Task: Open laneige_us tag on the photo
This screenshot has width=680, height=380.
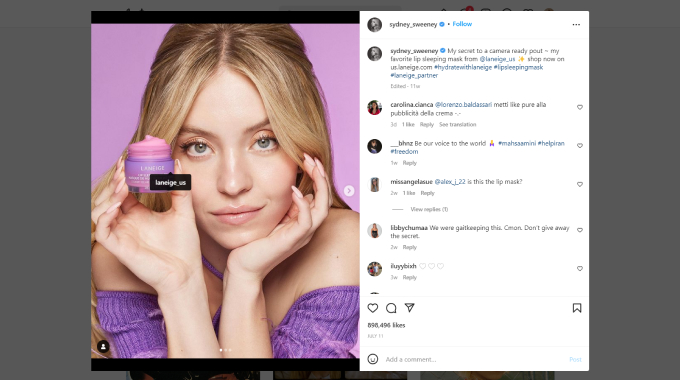Action: click(170, 183)
